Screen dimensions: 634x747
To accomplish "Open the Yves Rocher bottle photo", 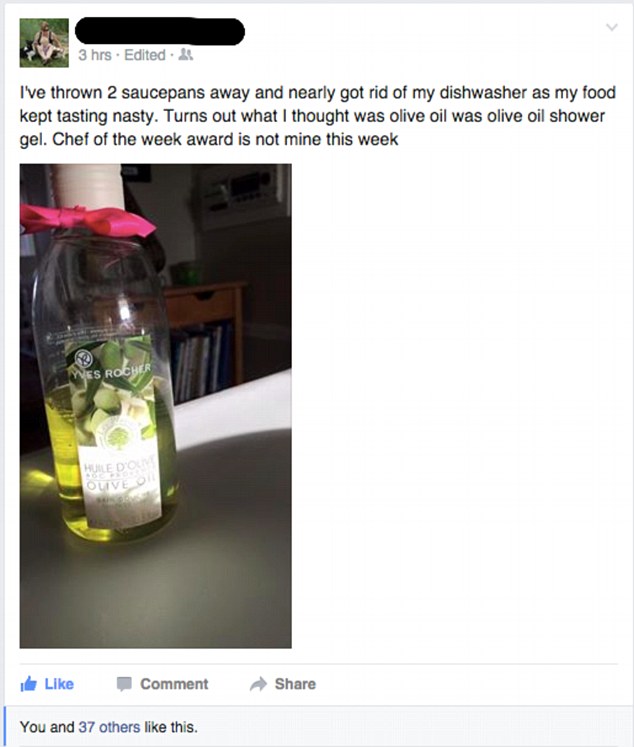I will (x=155, y=406).
